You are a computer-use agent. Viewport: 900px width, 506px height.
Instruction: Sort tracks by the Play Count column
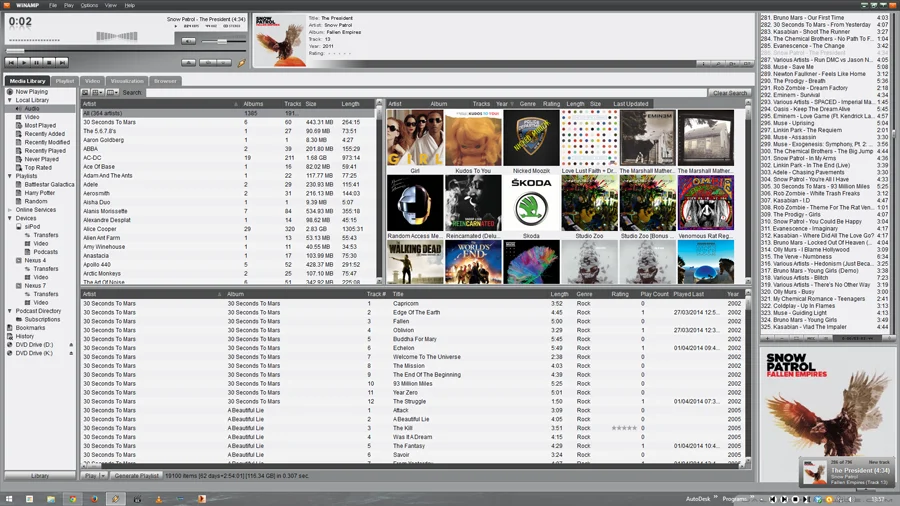click(654, 294)
